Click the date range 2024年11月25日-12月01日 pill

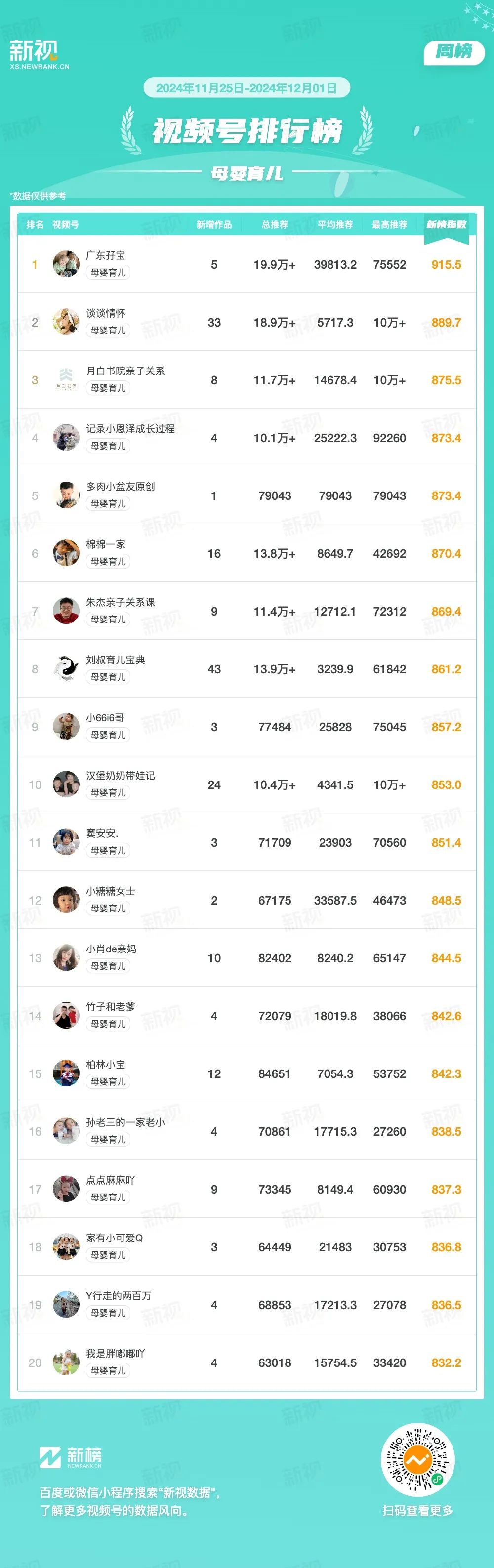(247, 87)
